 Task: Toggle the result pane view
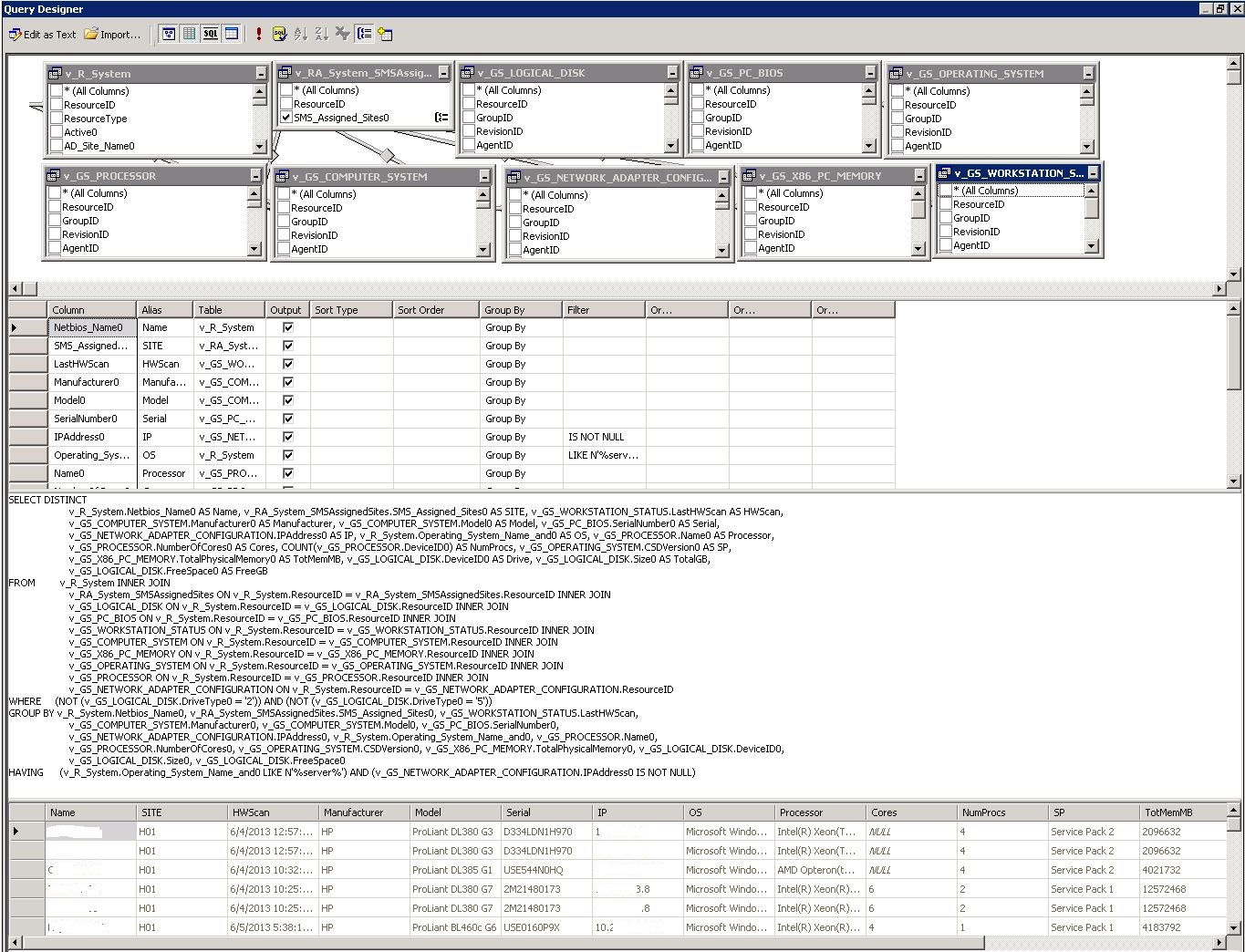(x=232, y=34)
